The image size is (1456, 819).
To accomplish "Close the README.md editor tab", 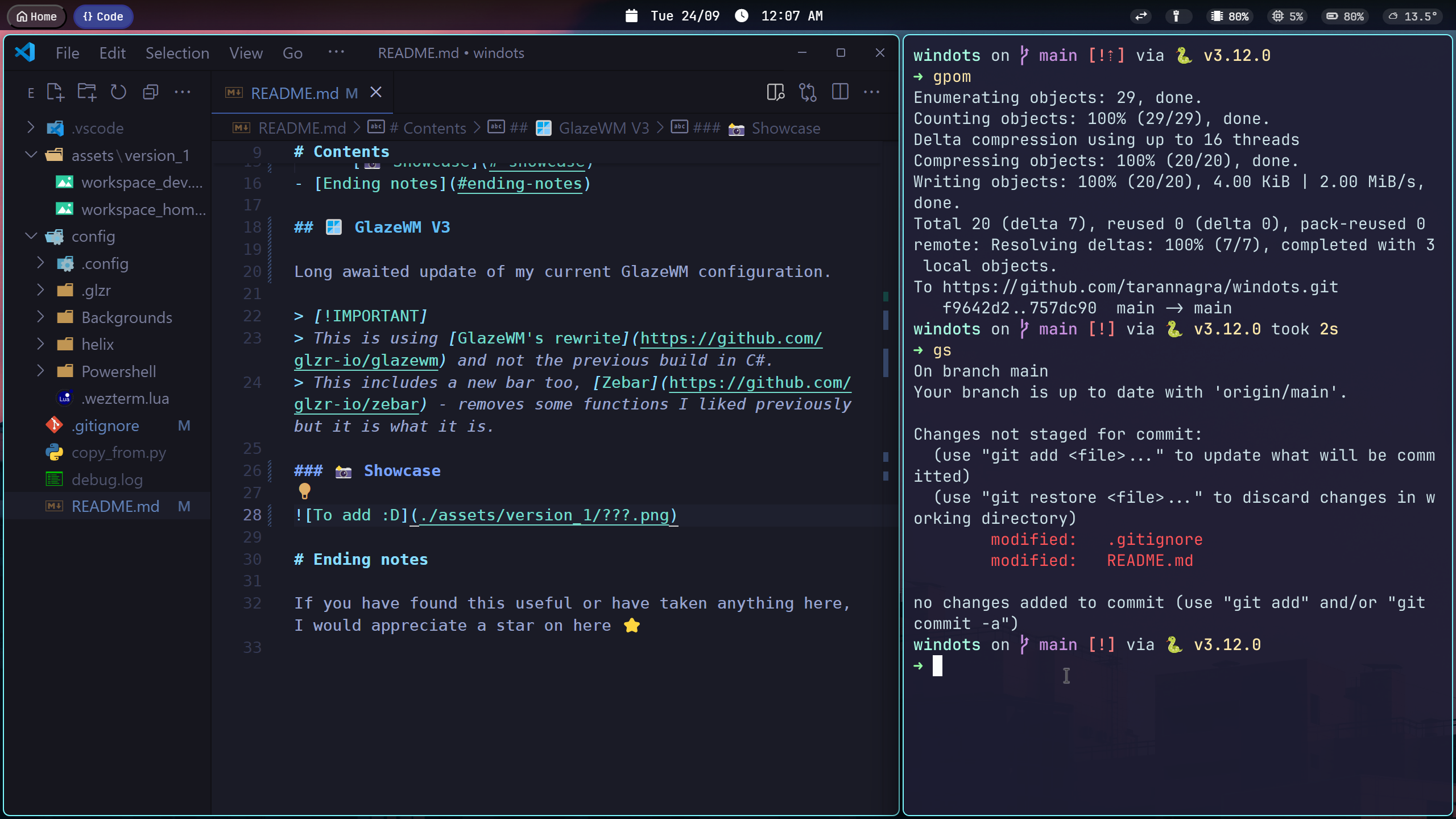I will tap(376, 92).
